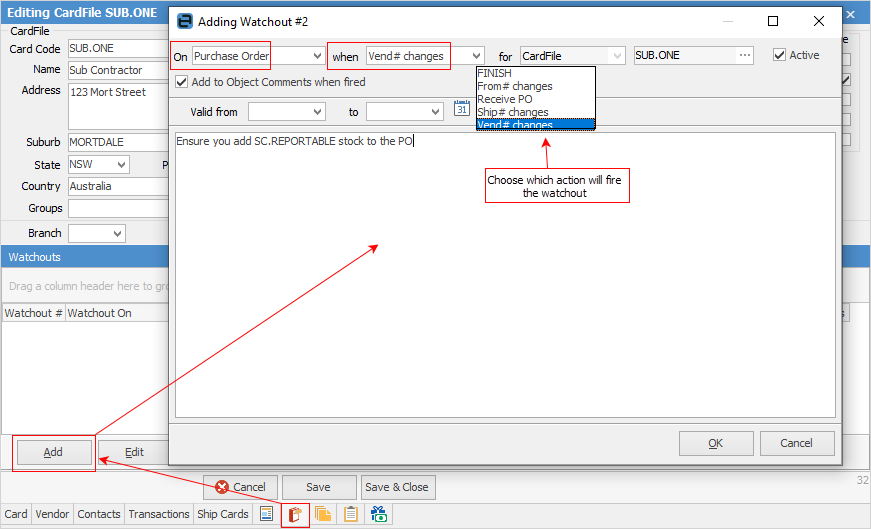Click the Card Code field SUB.ONE
This screenshot has height=529, width=871.
118,48
